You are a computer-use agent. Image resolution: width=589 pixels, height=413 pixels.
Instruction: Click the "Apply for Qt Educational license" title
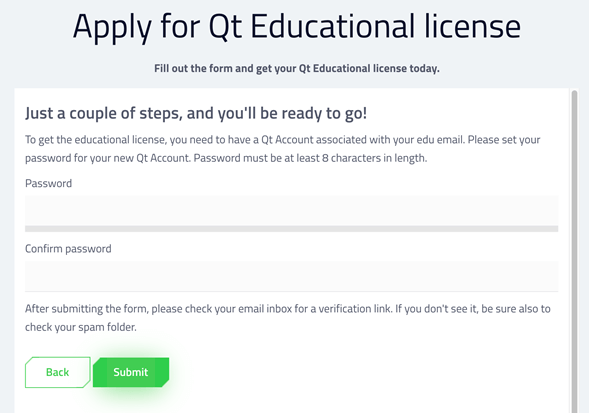coord(297,27)
